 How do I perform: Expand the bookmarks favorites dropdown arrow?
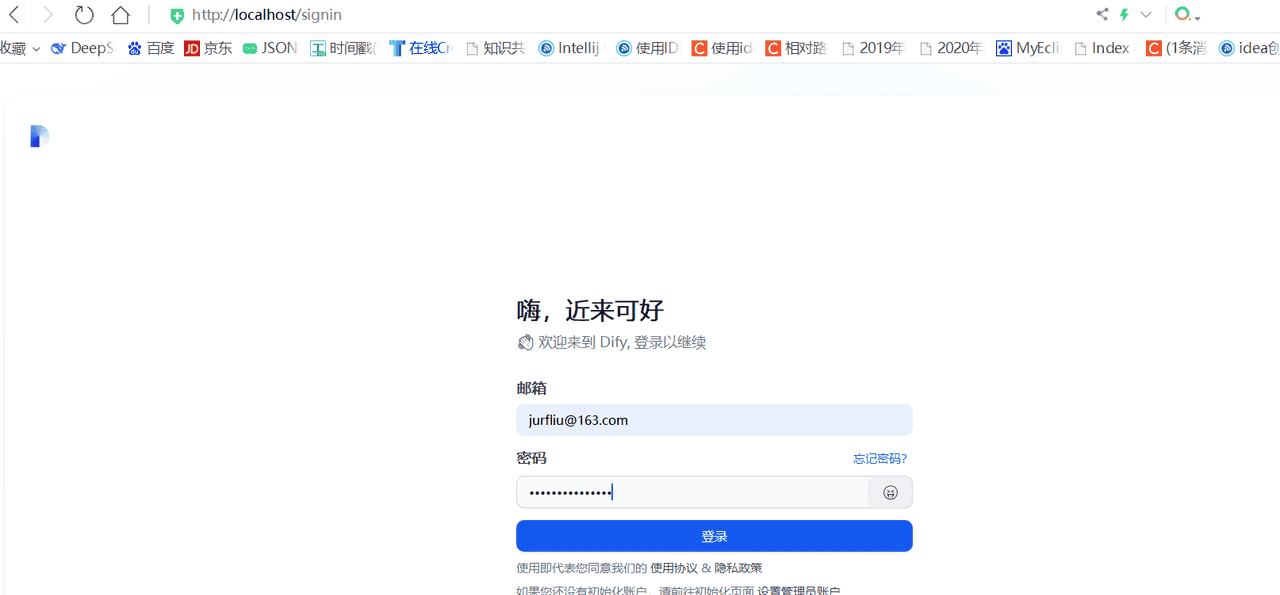coord(36,48)
